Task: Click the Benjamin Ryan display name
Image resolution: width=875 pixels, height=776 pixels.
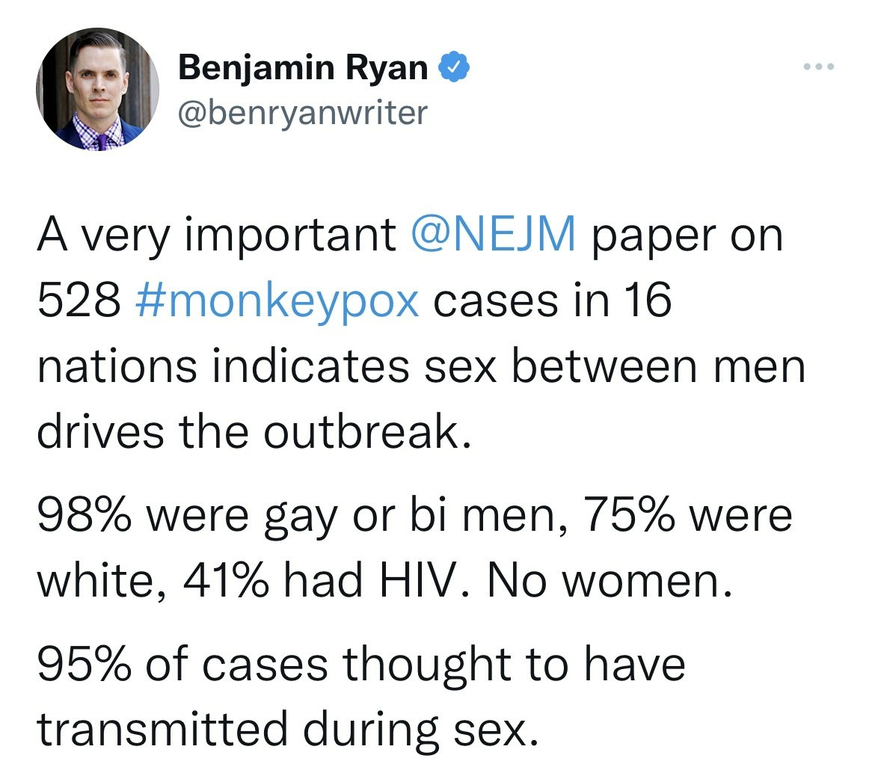Action: (x=302, y=68)
